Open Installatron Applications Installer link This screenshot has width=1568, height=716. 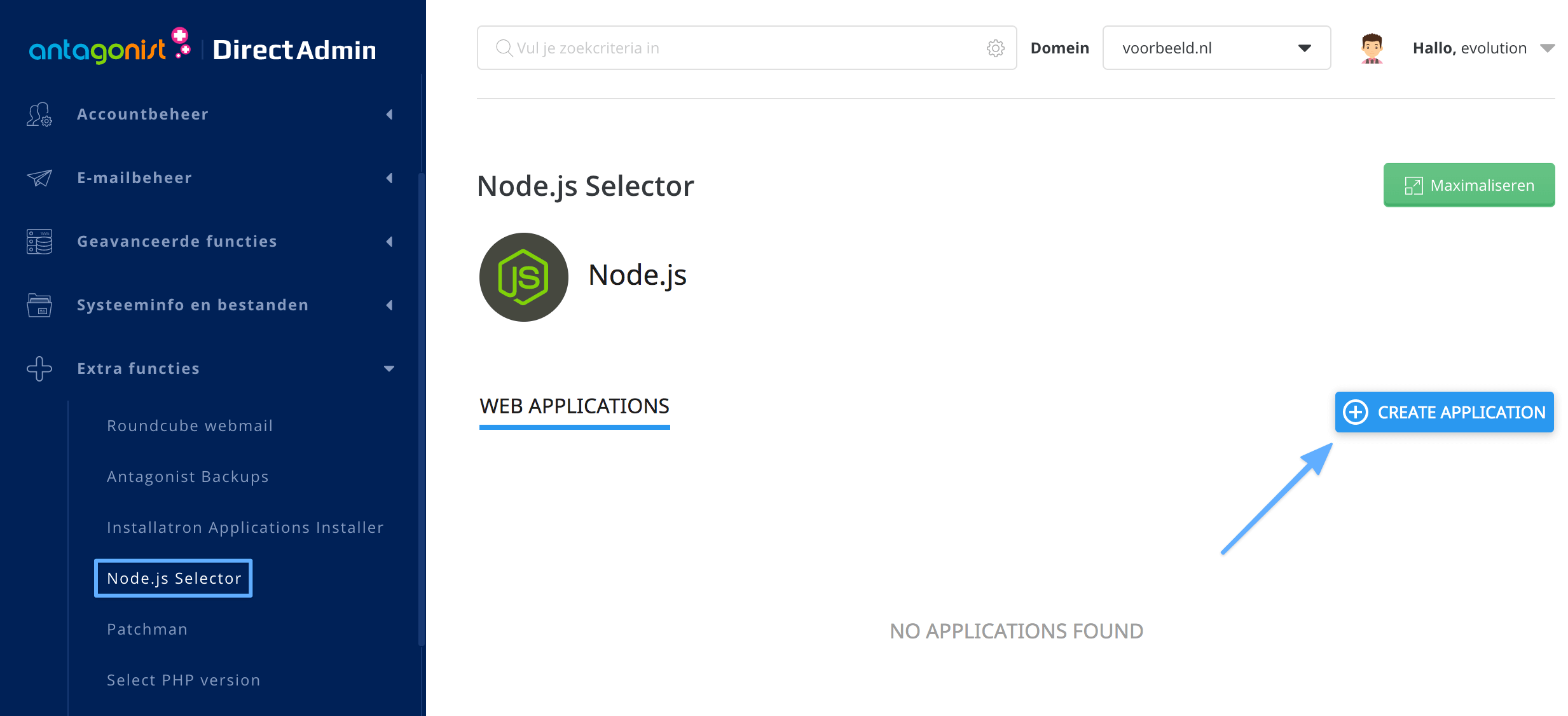245,528
